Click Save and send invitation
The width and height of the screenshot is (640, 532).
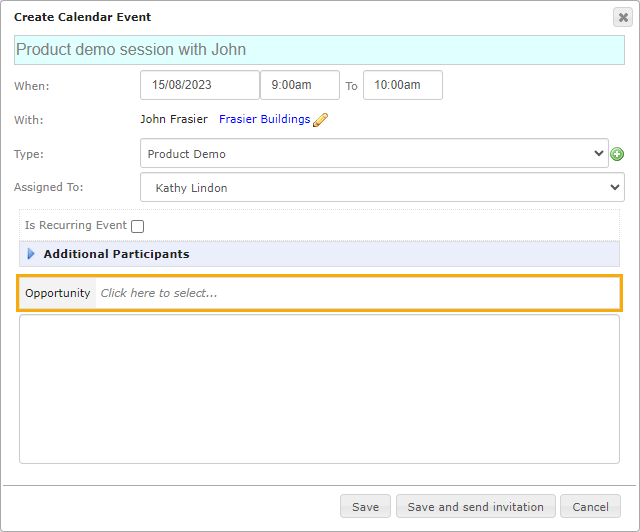click(476, 506)
